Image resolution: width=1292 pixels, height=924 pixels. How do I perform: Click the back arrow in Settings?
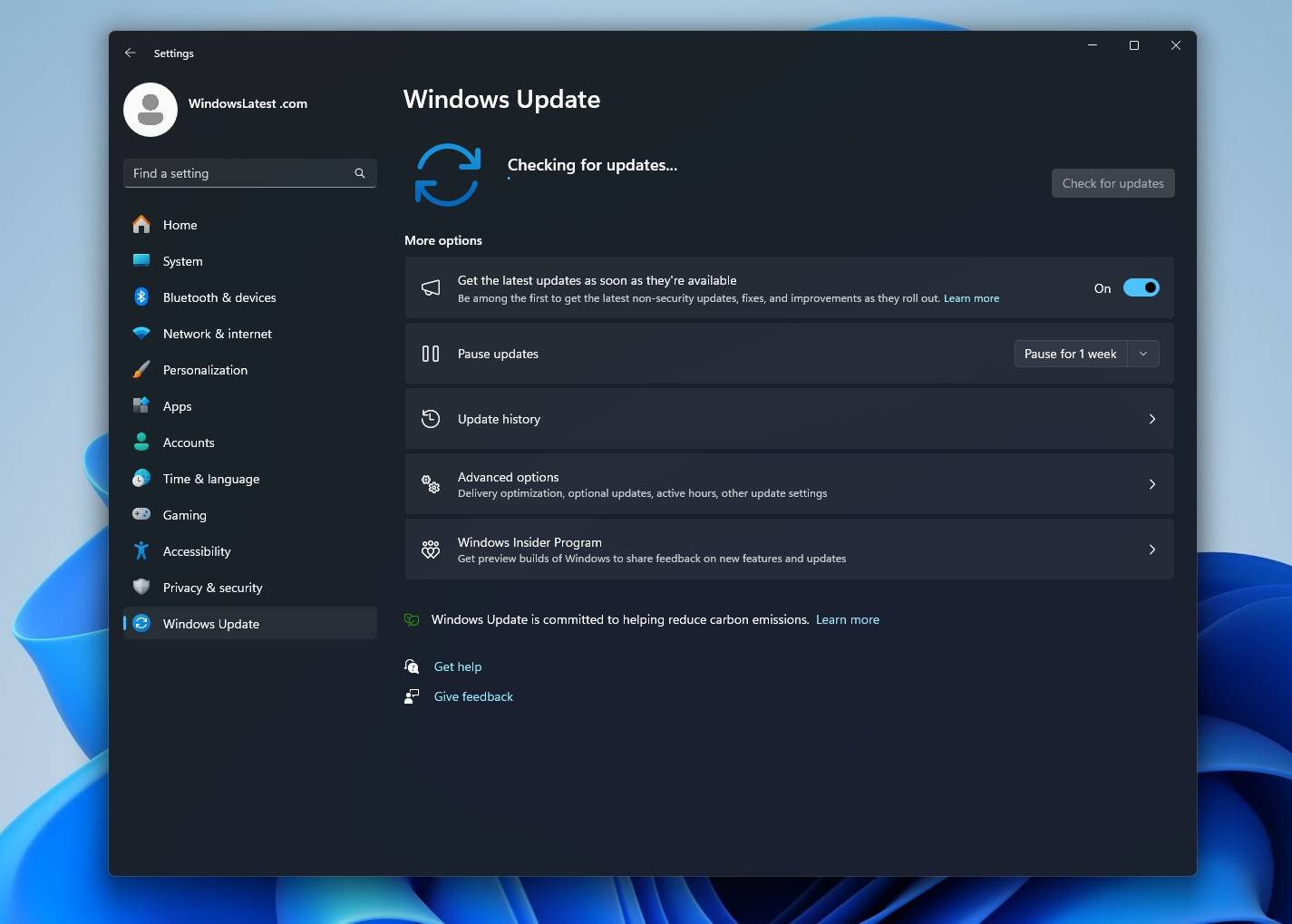pyautogui.click(x=130, y=53)
